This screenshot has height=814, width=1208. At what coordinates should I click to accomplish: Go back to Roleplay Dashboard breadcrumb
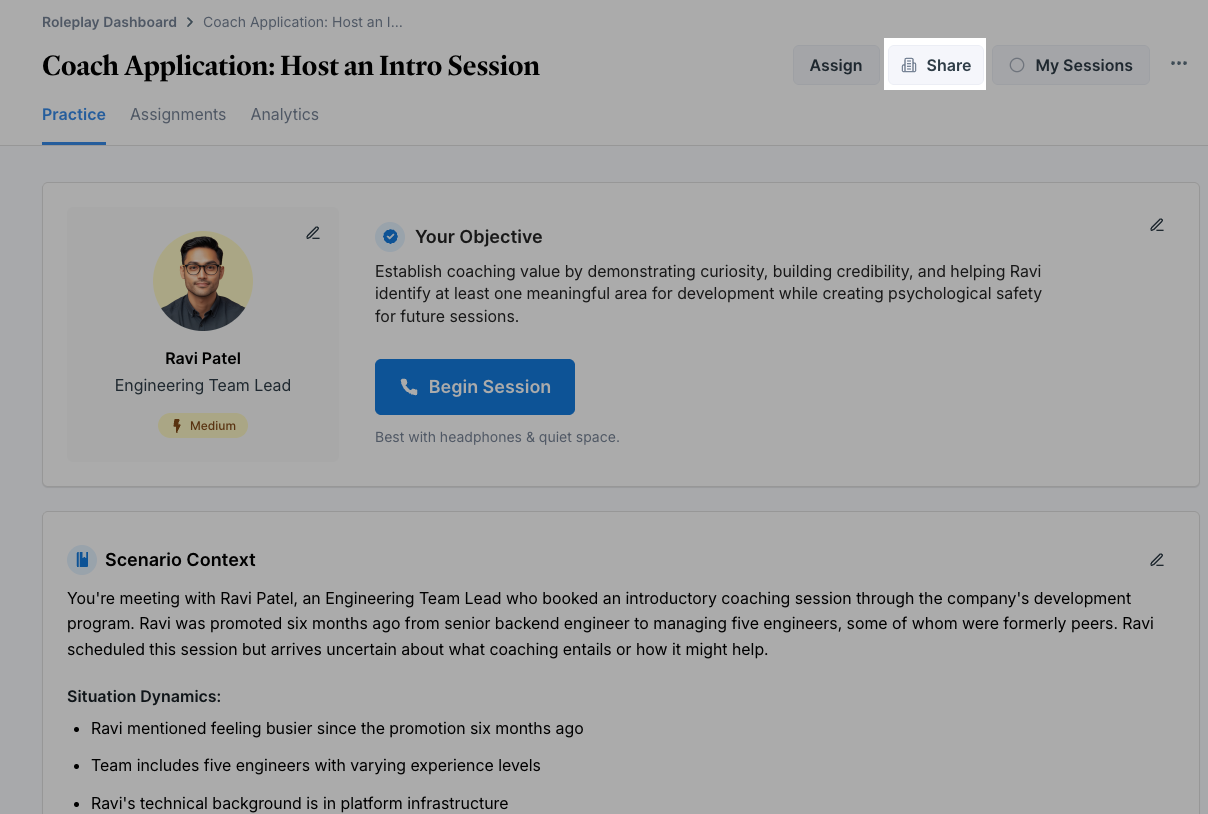click(109, 22)
